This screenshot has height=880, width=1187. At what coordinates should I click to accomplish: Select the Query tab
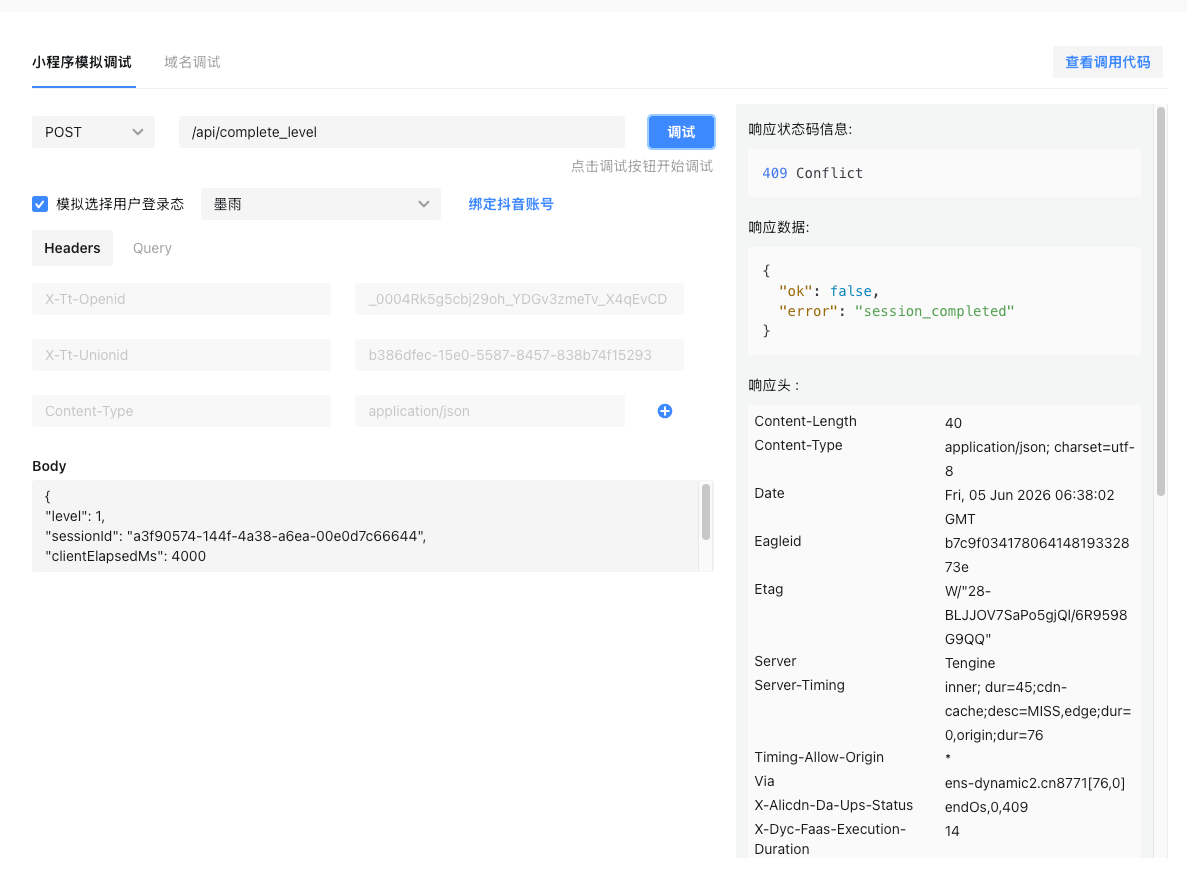click(x=152, y=248)
